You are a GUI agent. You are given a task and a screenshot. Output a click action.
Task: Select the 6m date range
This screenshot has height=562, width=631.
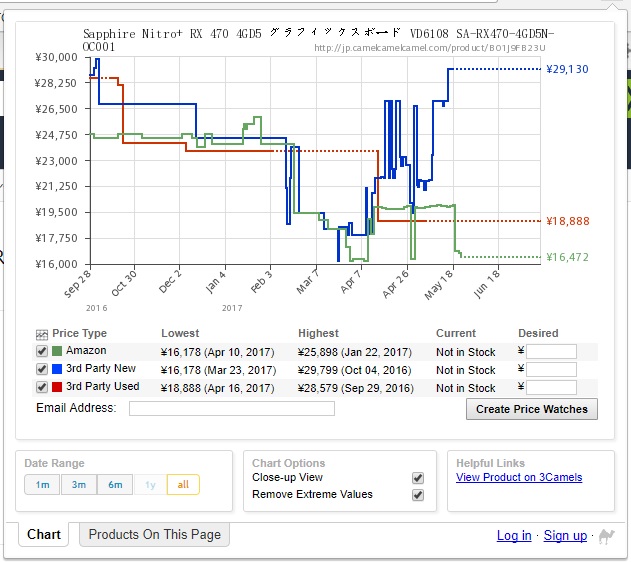tap(115, 485)
